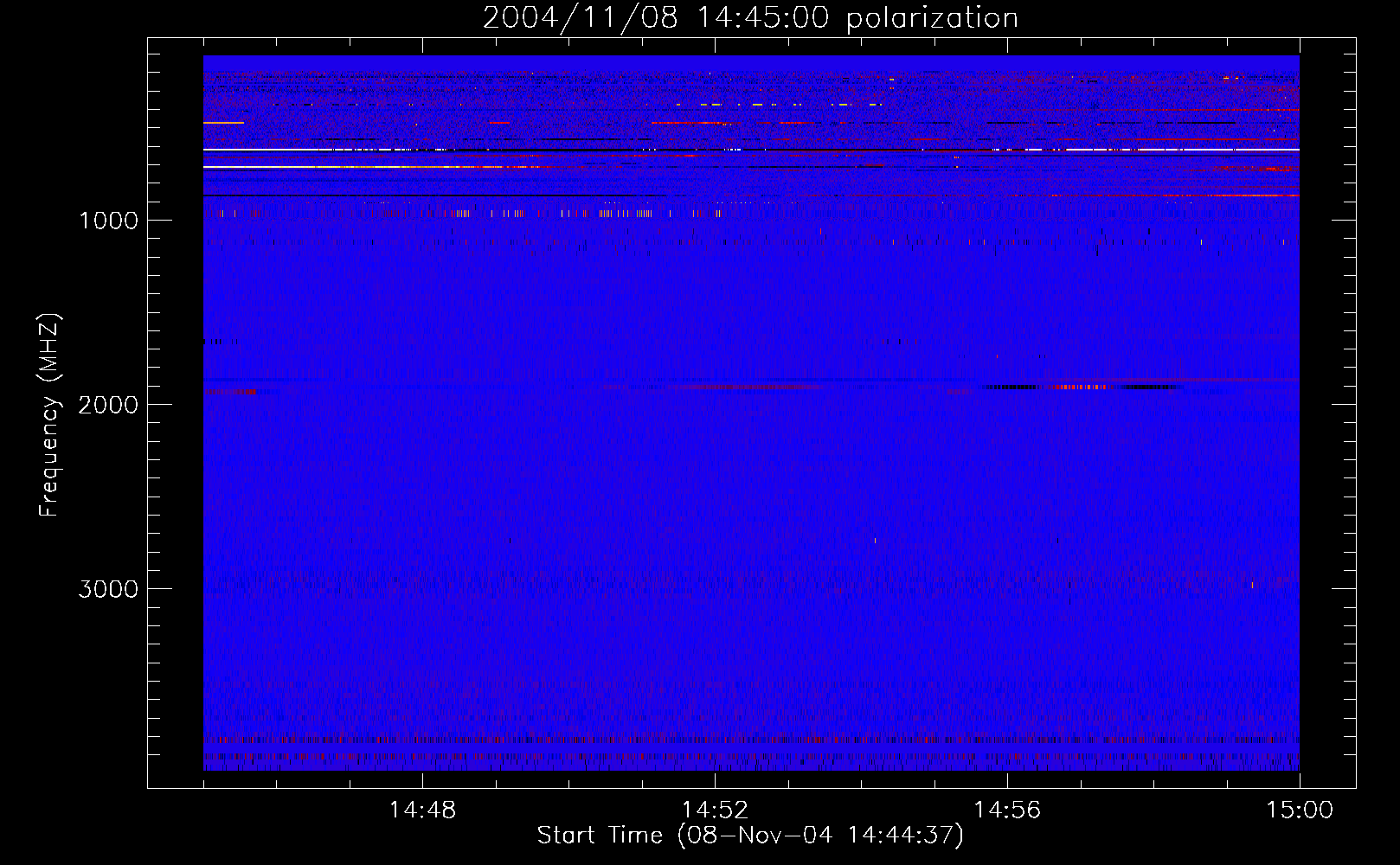Click the "15:00" time tick label
Image resolution: width=1400 pixels, height=865 pixels.
1300,811
